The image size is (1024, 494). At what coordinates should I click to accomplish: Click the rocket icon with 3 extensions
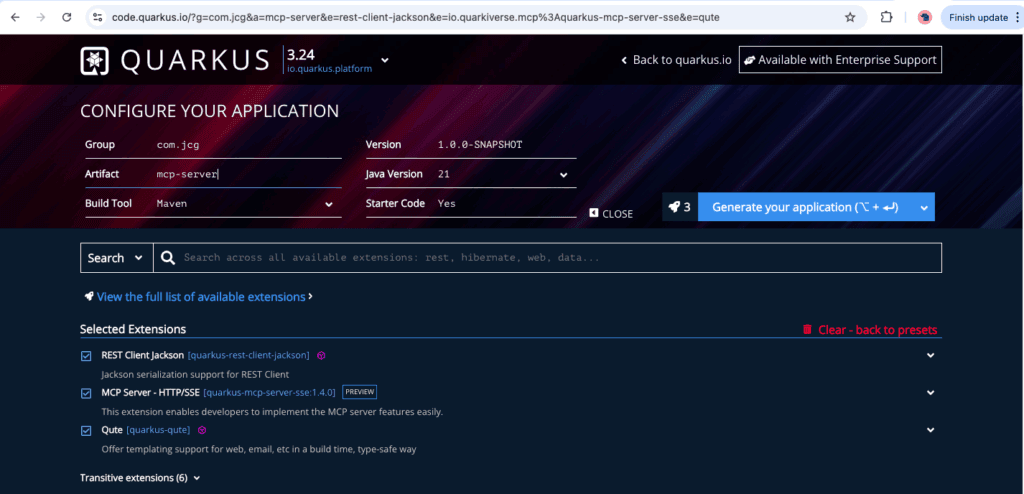[x=680, y=207]
